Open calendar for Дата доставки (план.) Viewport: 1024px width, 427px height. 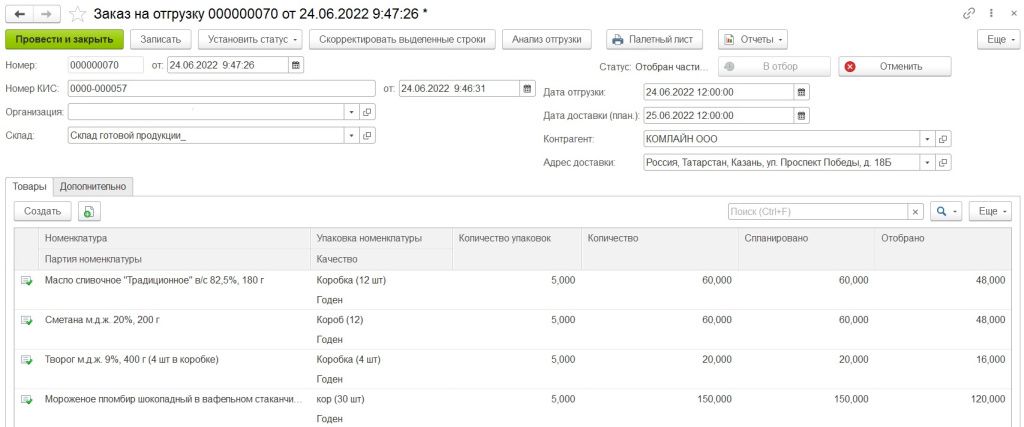pyautogui.click(x=801, y=116)
